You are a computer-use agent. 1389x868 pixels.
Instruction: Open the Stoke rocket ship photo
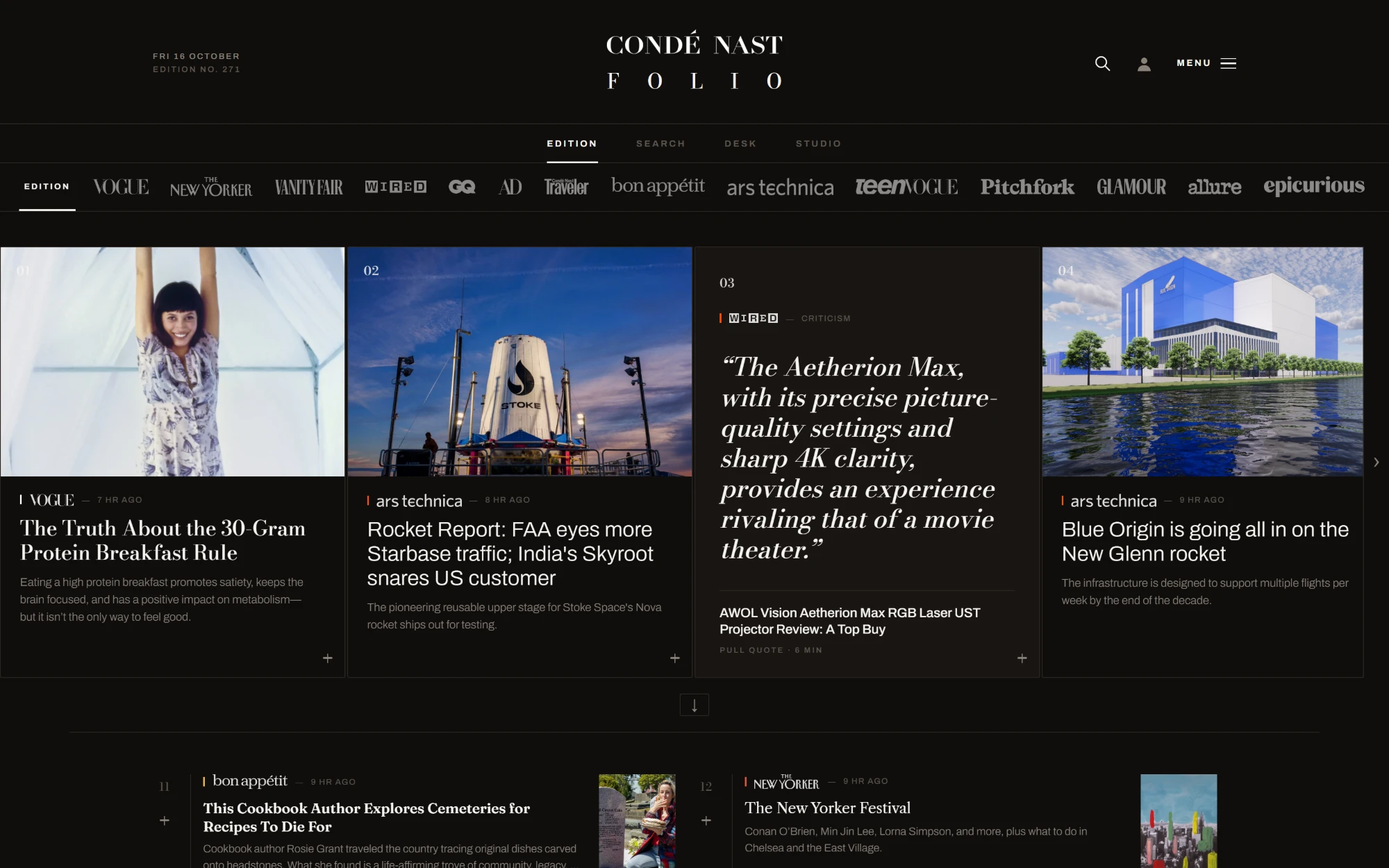519,362
